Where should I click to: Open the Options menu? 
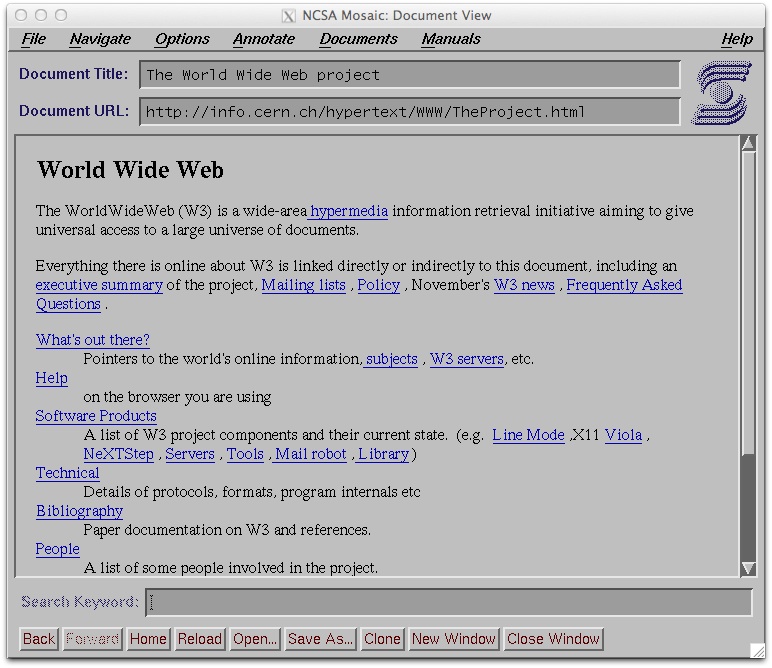pos(182,39)
